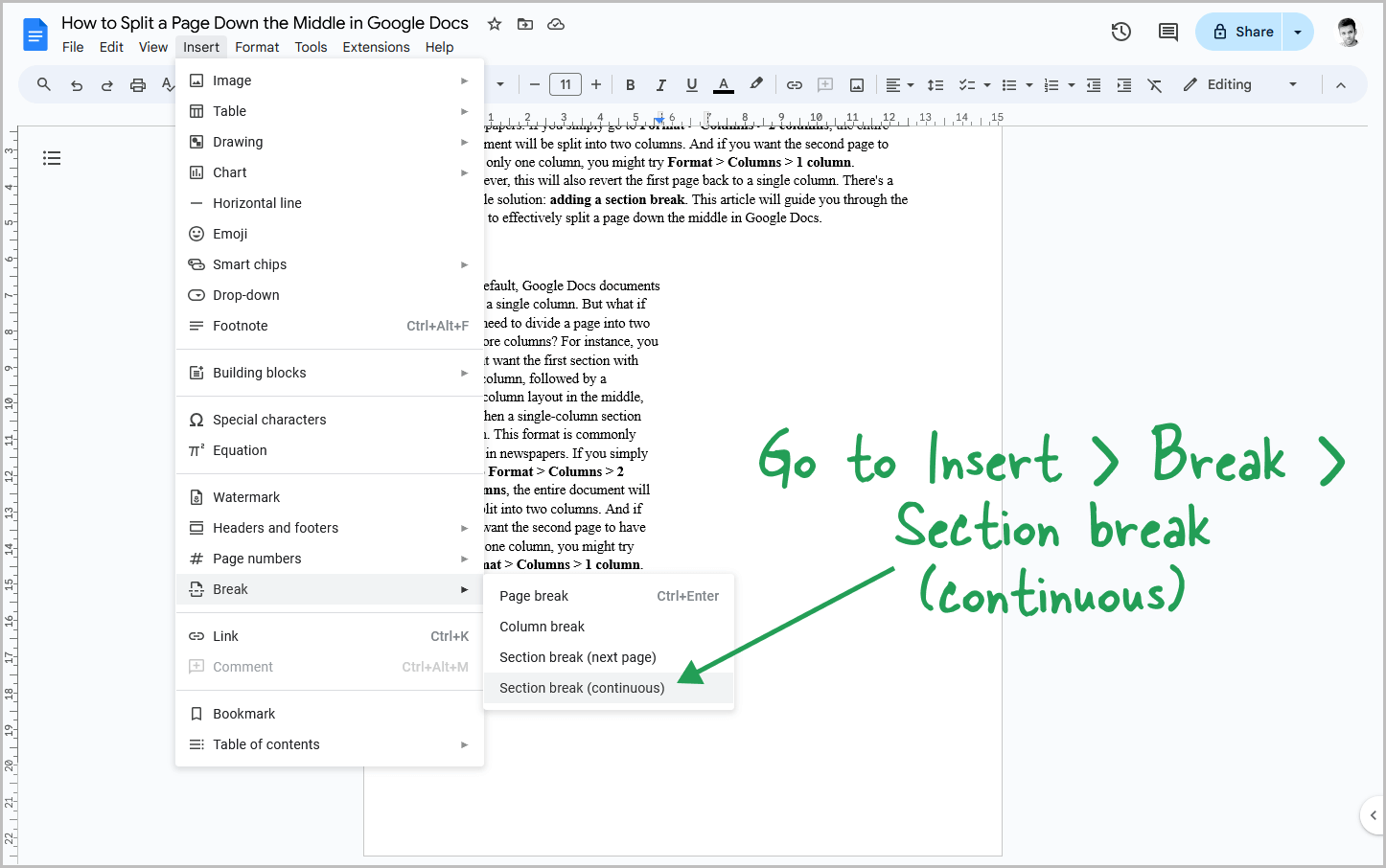Viewport: 1386px width, 868px height.
Task: Decrease the font size
Action: click(x=535, y=84)
